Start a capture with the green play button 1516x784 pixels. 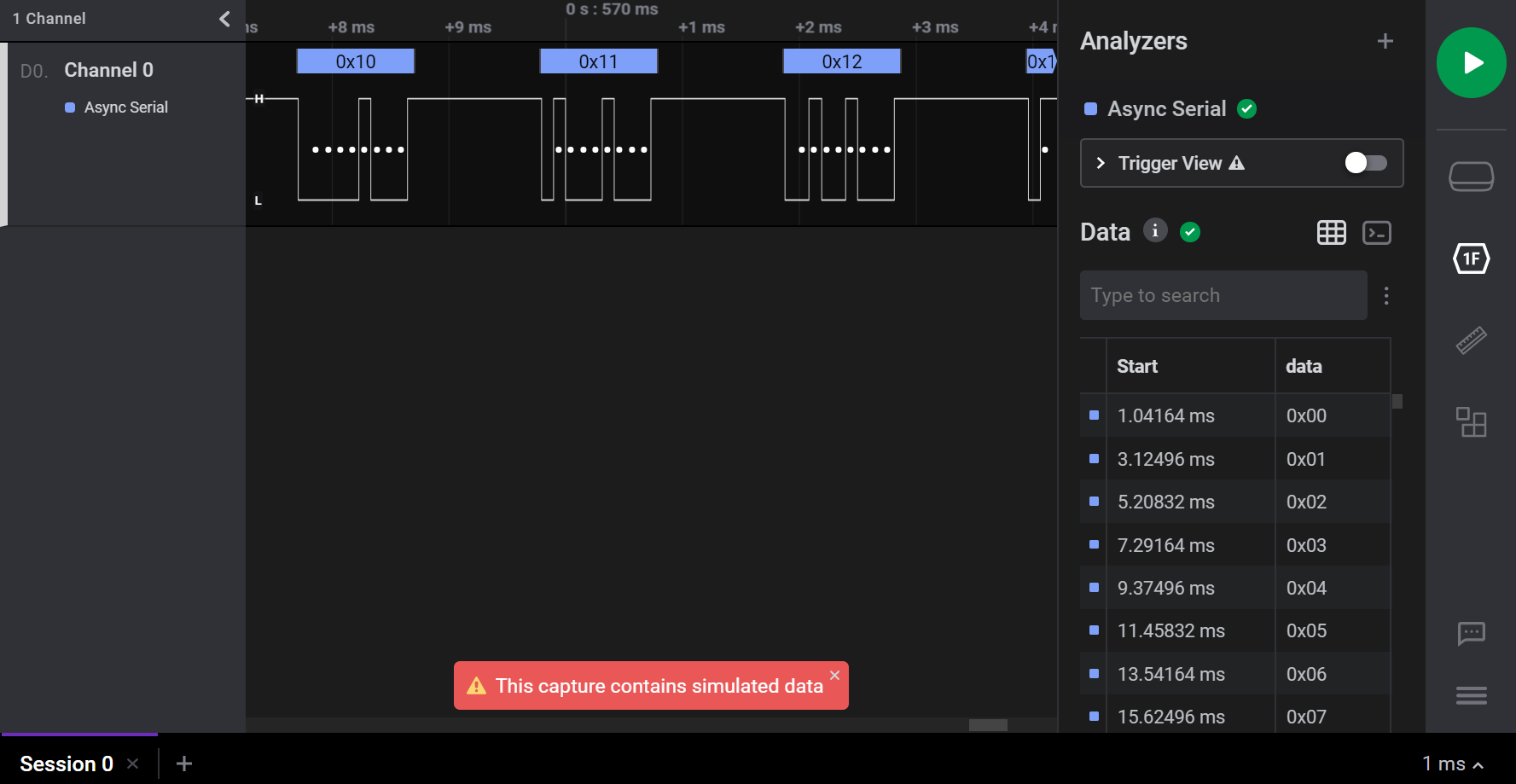[x=1471, y=62]
